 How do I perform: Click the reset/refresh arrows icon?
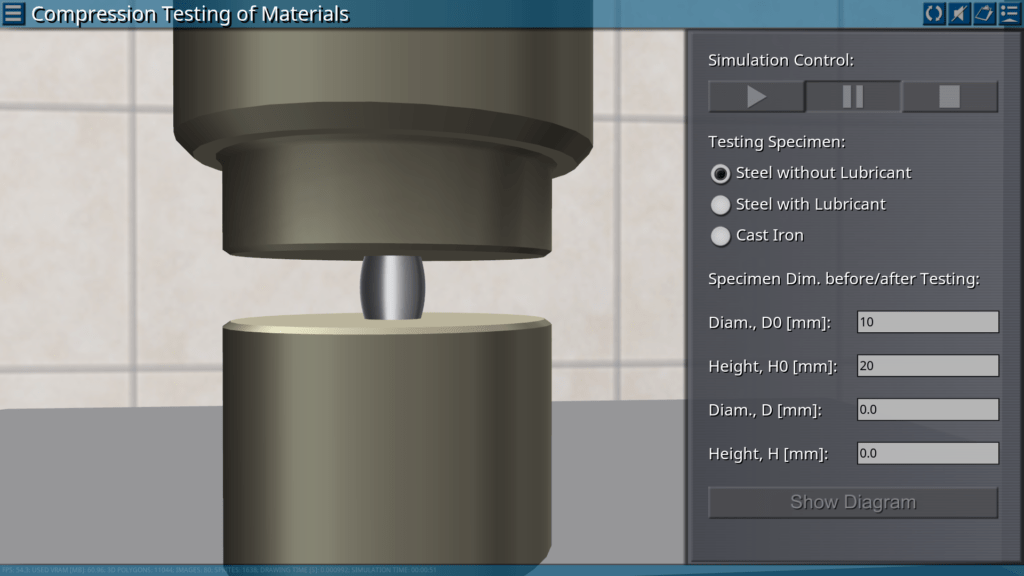click(x=934, y=14)
